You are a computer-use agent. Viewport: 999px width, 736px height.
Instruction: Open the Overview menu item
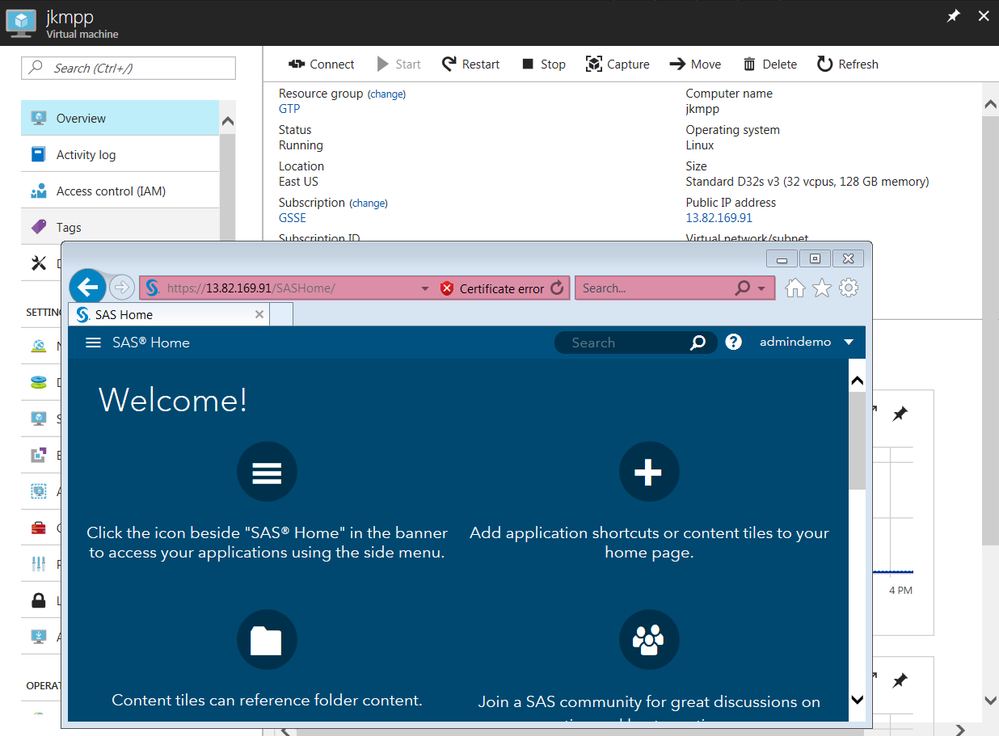[x=120, y=118]
